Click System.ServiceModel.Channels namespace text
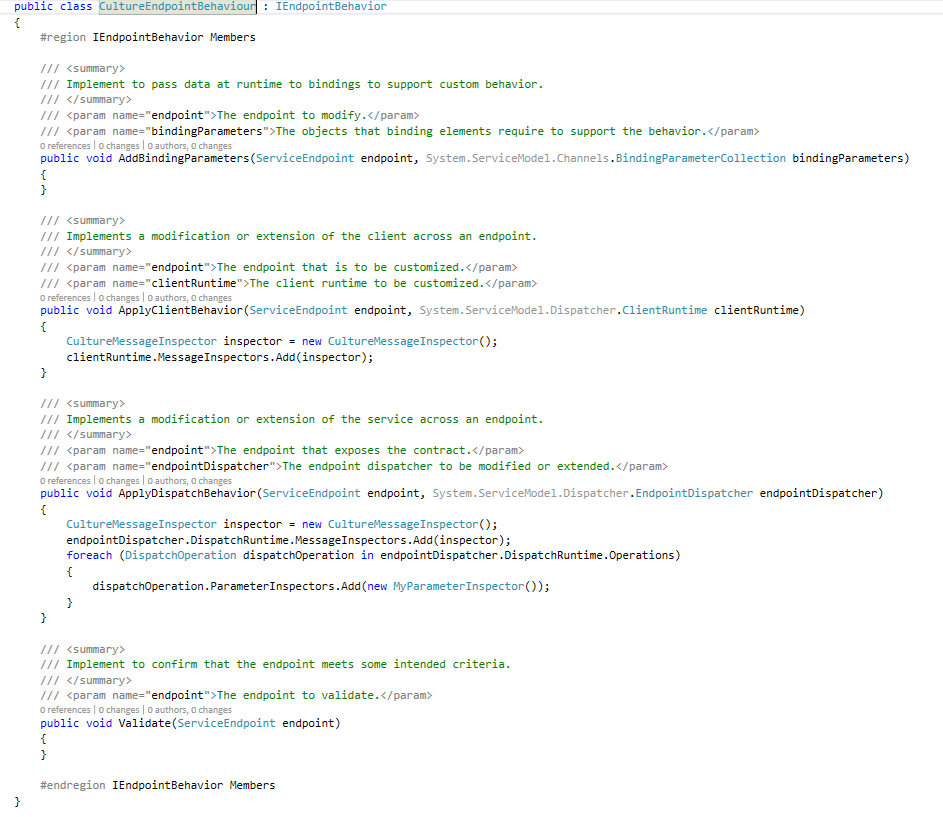The image size is (943, 817). (517, 158)
